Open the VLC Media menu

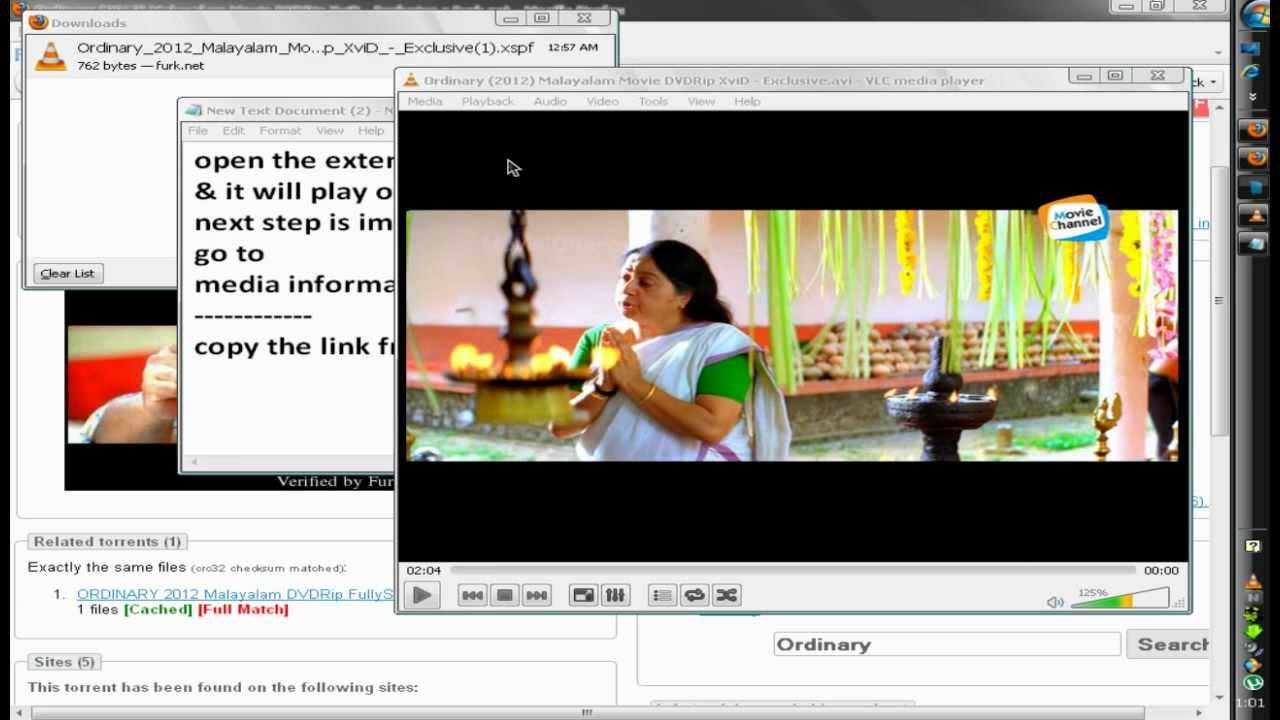[x=425, y=101]
